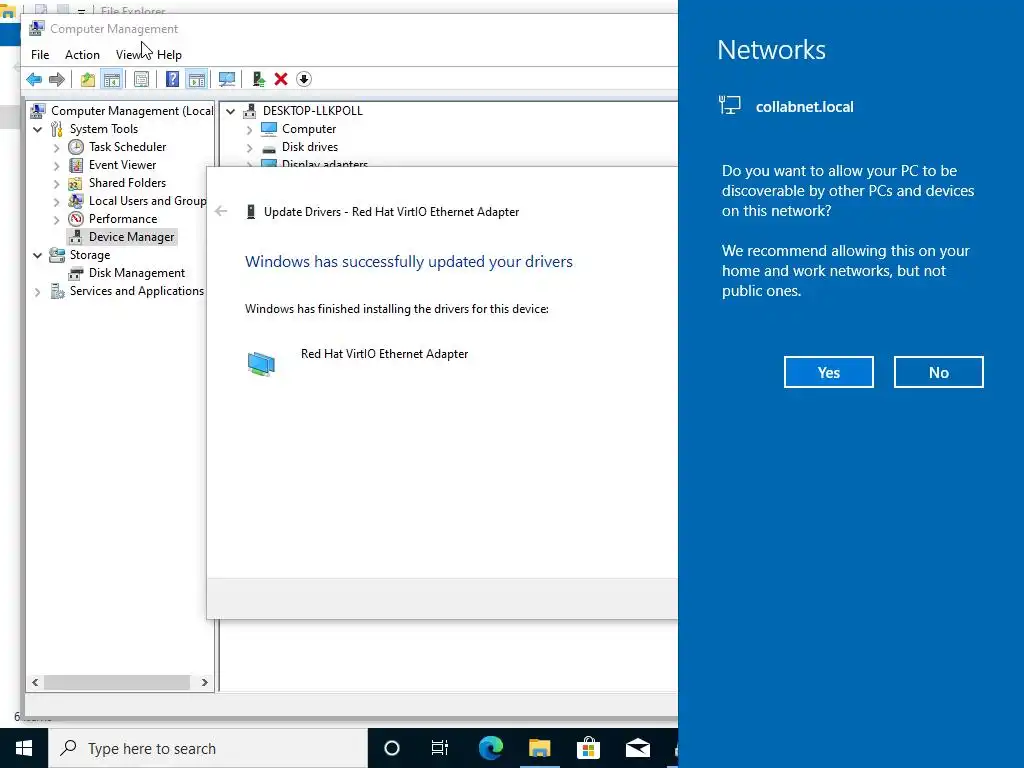Select DESKTOP-LLKPOLL device root
The width and height of the screenshot is (1024, 768).
(312, 111)
